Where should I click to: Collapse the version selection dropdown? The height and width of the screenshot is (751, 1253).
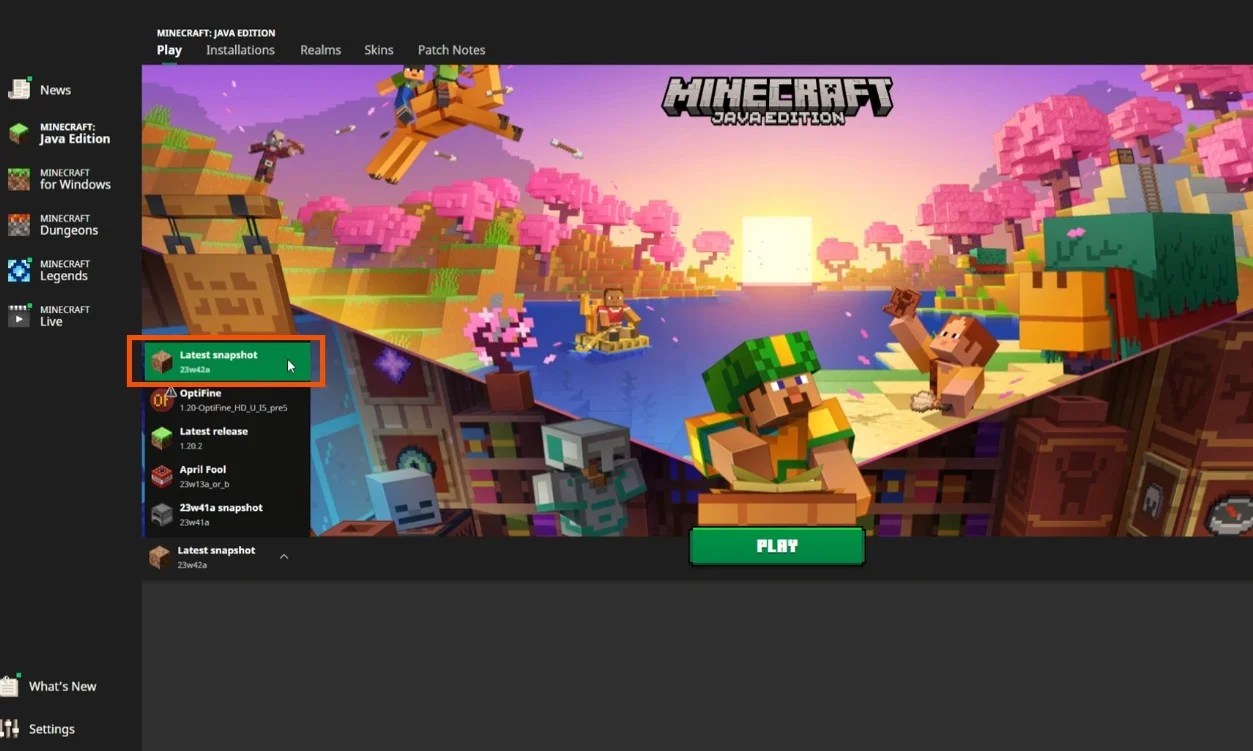pyautogui.click(x=283, y=556)
